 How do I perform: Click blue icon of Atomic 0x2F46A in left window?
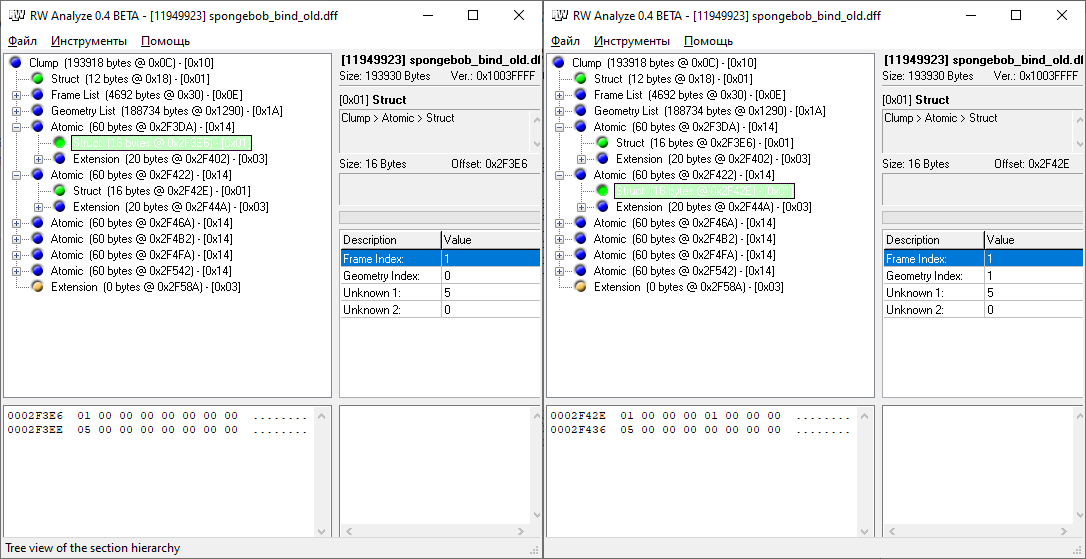38,222
